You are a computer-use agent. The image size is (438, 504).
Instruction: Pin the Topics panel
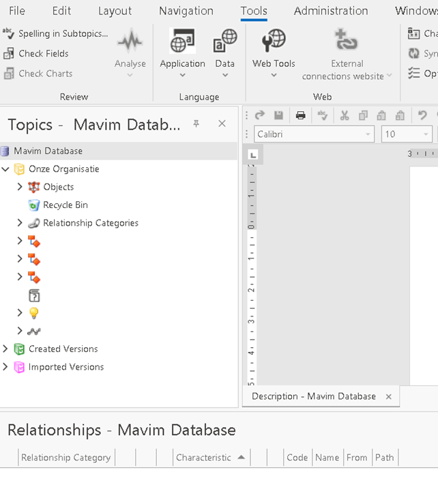pos(196,124)
